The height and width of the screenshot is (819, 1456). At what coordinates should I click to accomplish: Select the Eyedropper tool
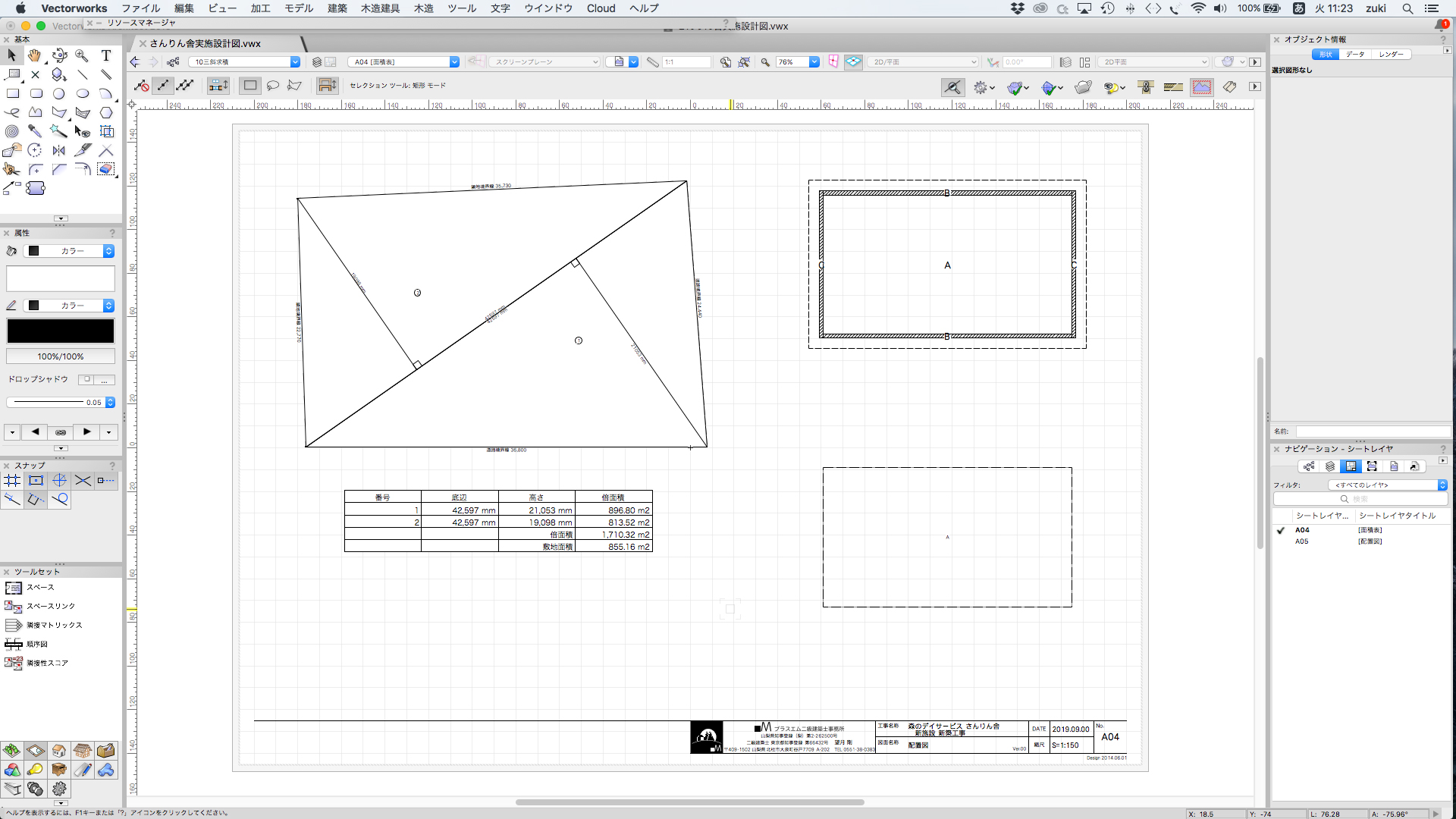[35, 131]
